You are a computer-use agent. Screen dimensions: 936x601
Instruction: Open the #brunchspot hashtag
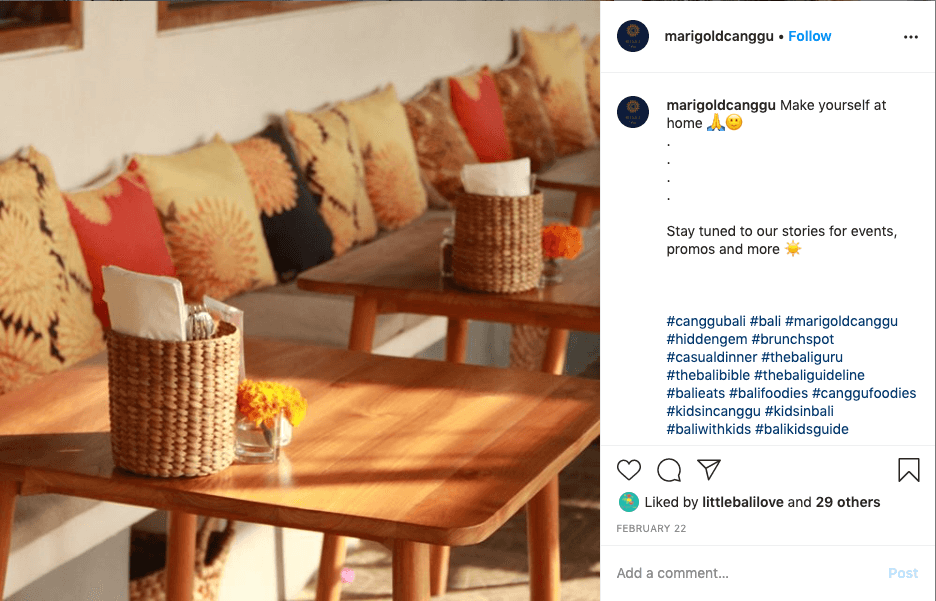(792, 339)
